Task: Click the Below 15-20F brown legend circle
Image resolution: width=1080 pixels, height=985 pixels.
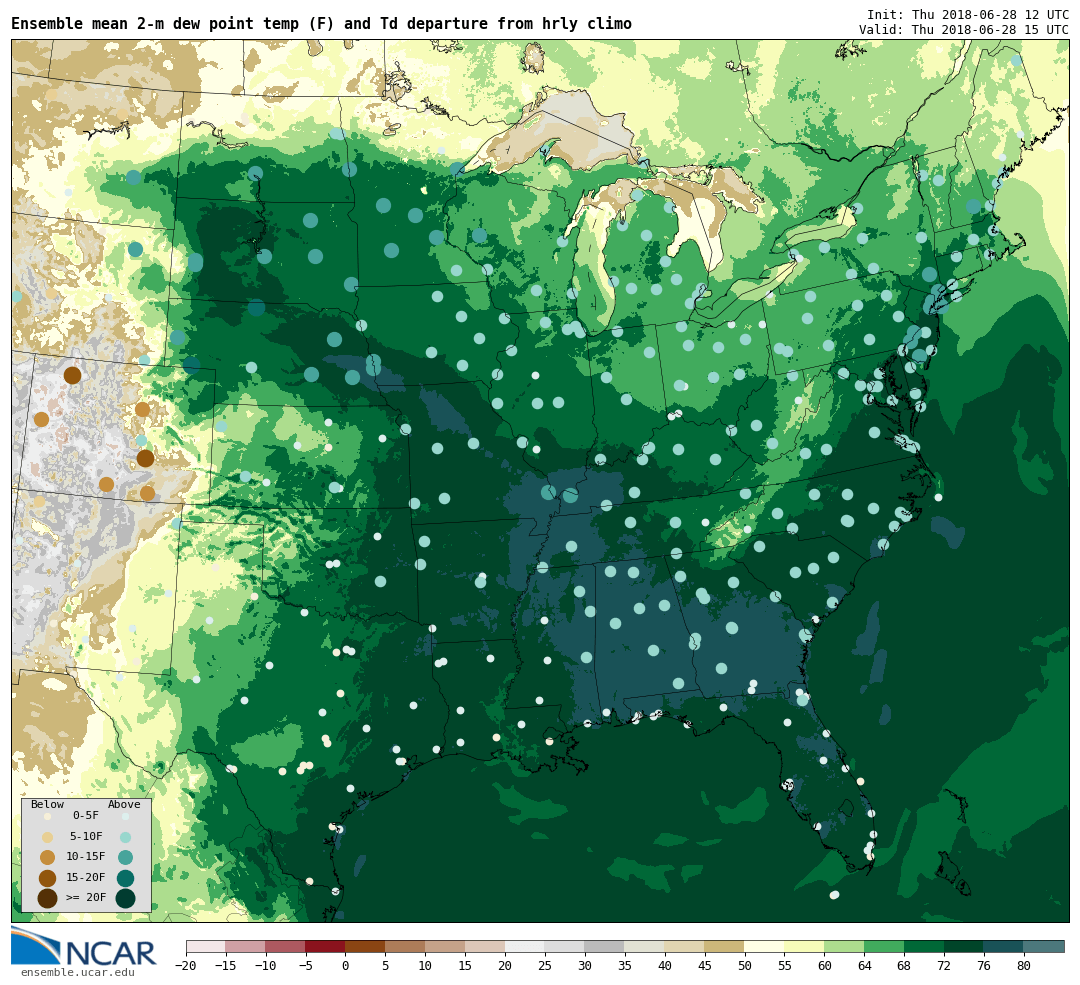Action: click(47, 878)
